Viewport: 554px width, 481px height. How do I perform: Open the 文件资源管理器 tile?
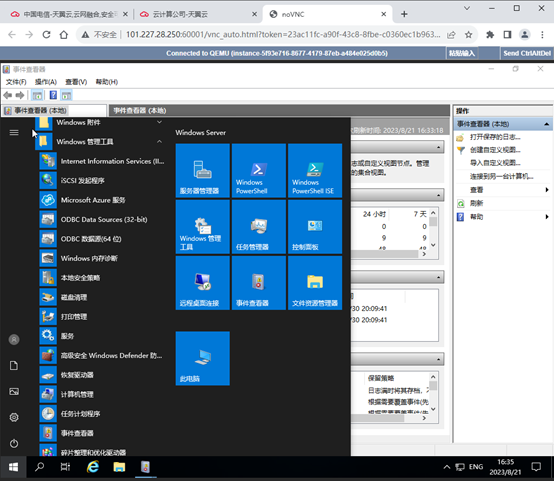tap(315, 283)
